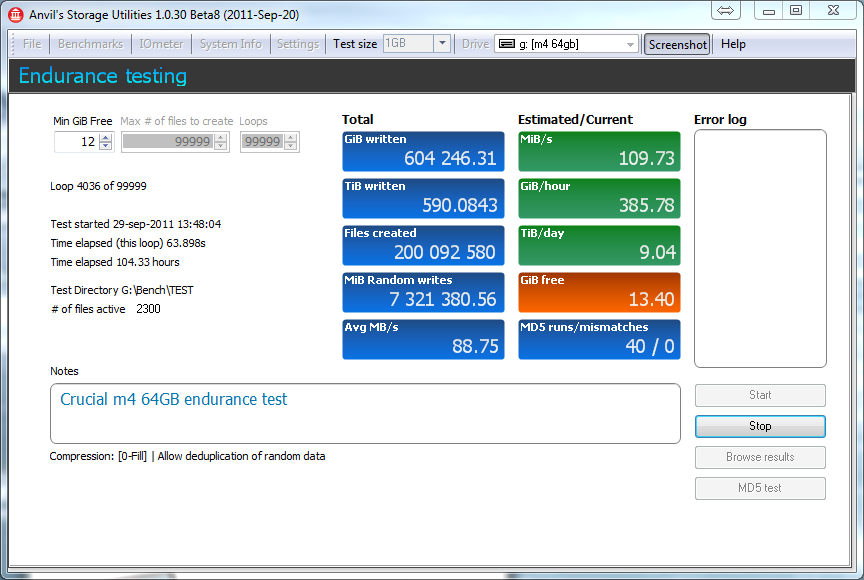Click the Browse results button
This screenshot has height=580, width=864.
point(760,457)
